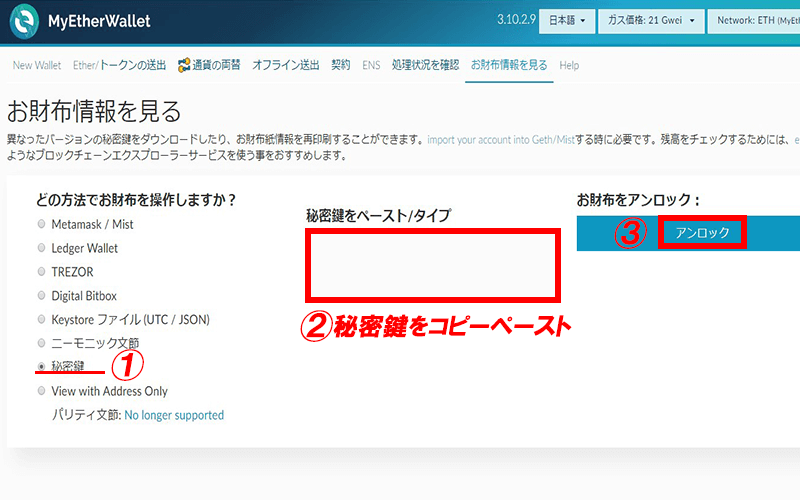Open the 契約 tab
This screenshot has width=800, height=500.
tap(341, 65)
